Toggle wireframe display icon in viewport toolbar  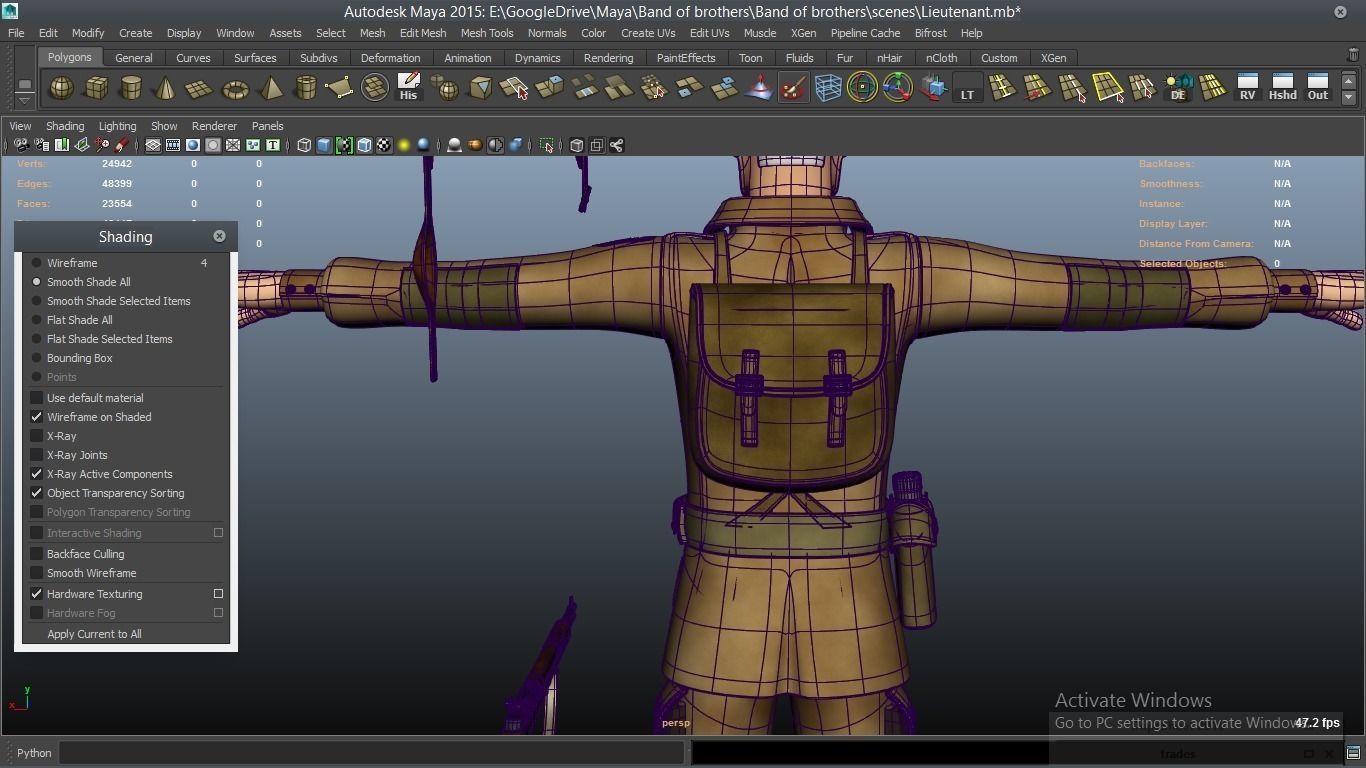[304, 145]
